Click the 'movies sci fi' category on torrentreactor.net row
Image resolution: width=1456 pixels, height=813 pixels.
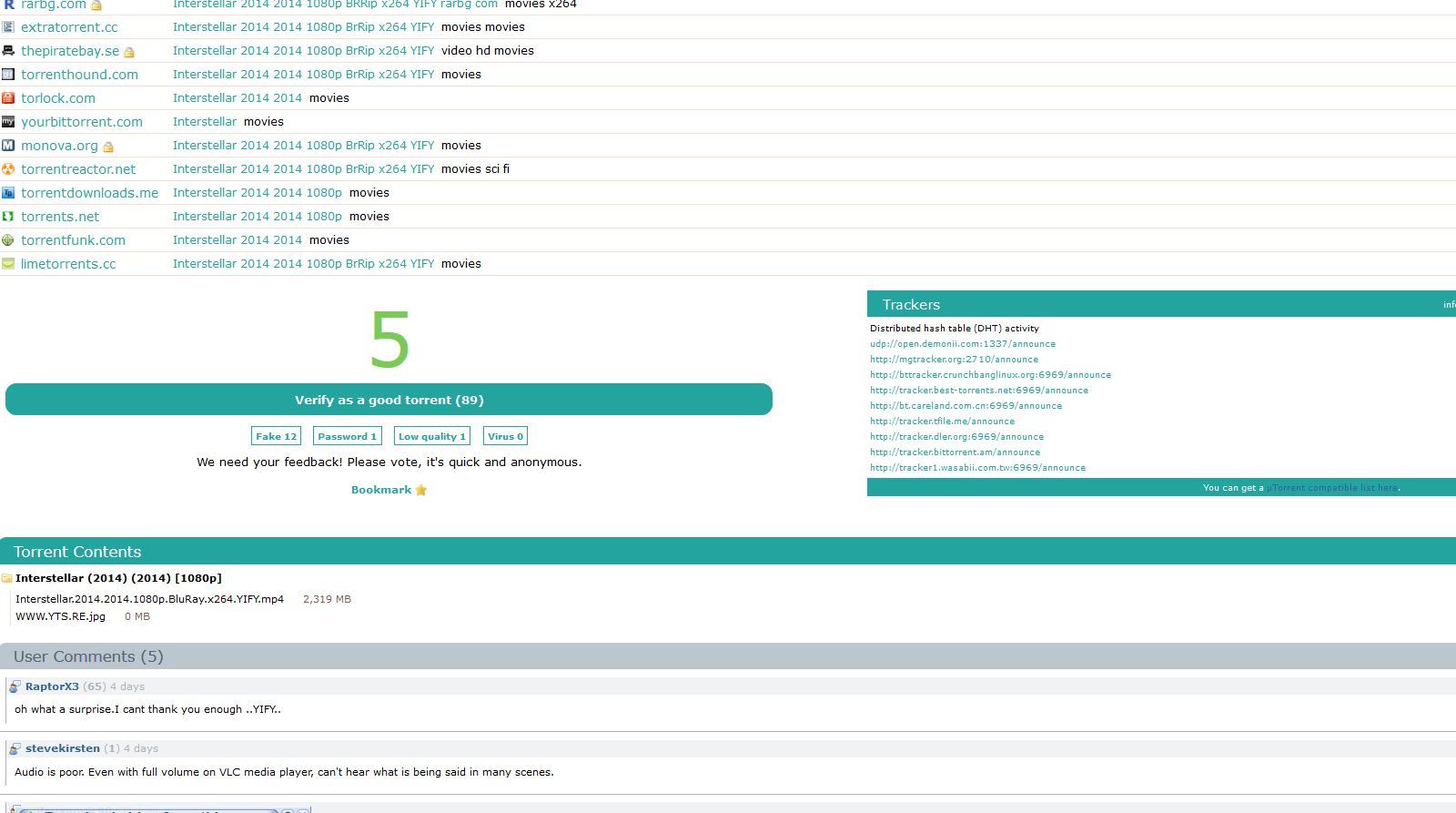tap(475, 168)
